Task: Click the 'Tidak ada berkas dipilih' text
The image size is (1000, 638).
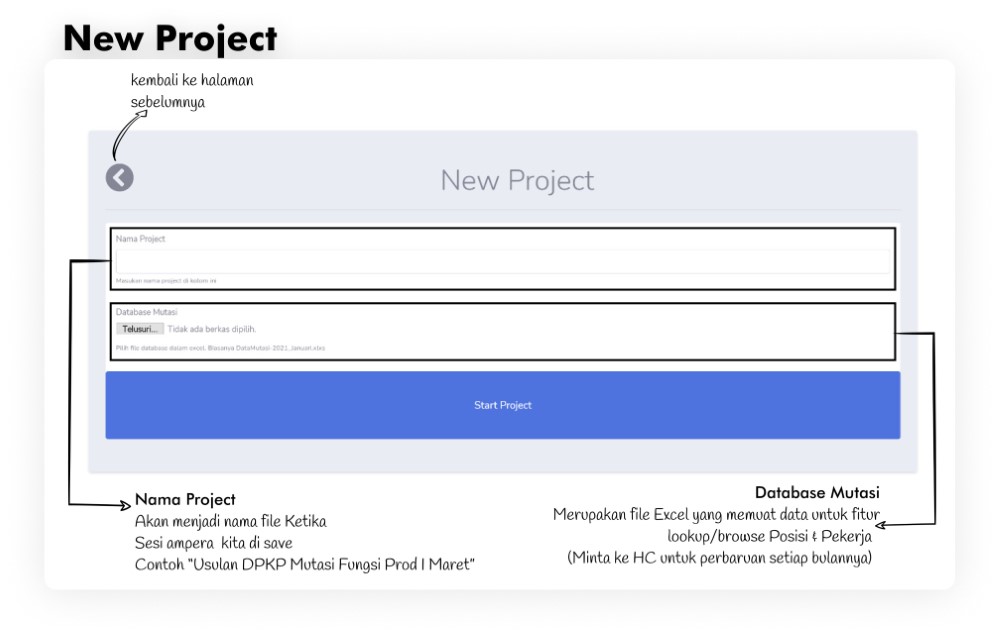Action: (211, 329)
